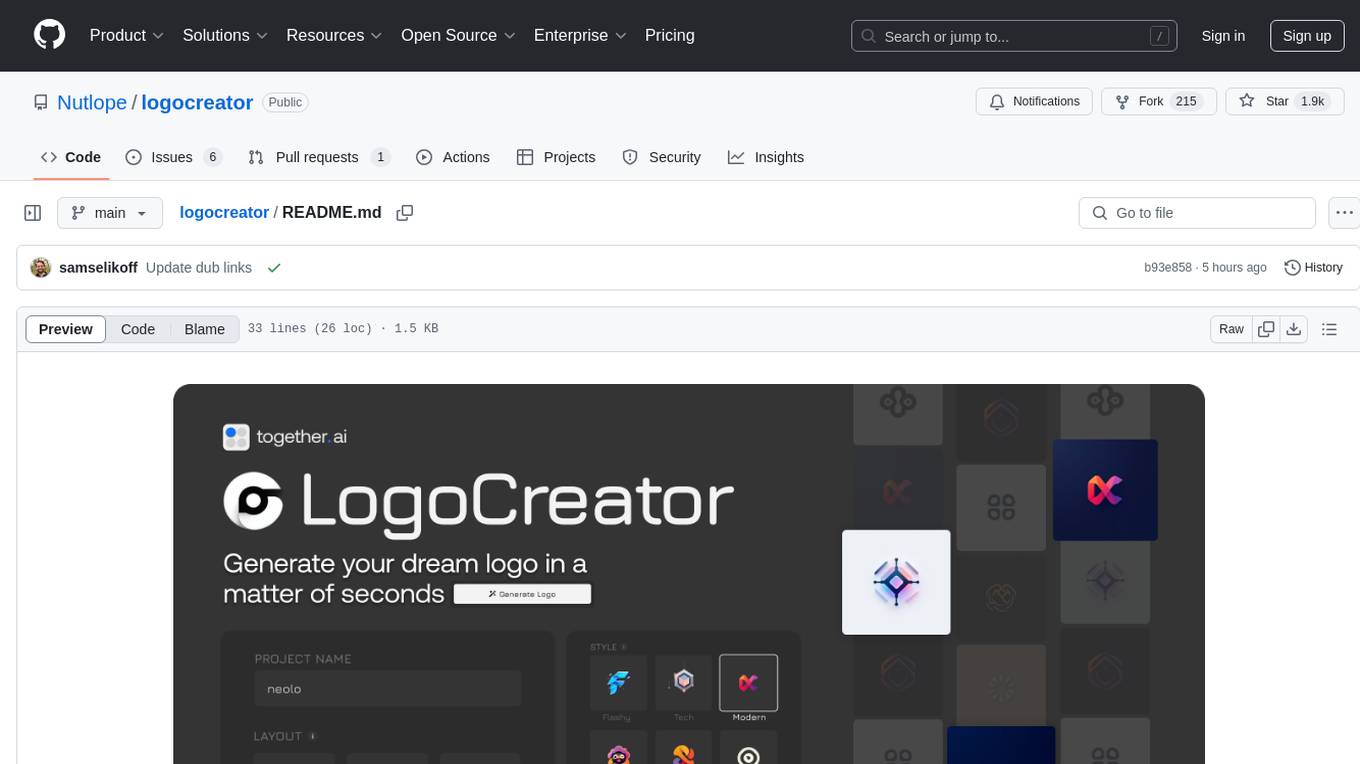Switch to the Security tab

(661, 157)
